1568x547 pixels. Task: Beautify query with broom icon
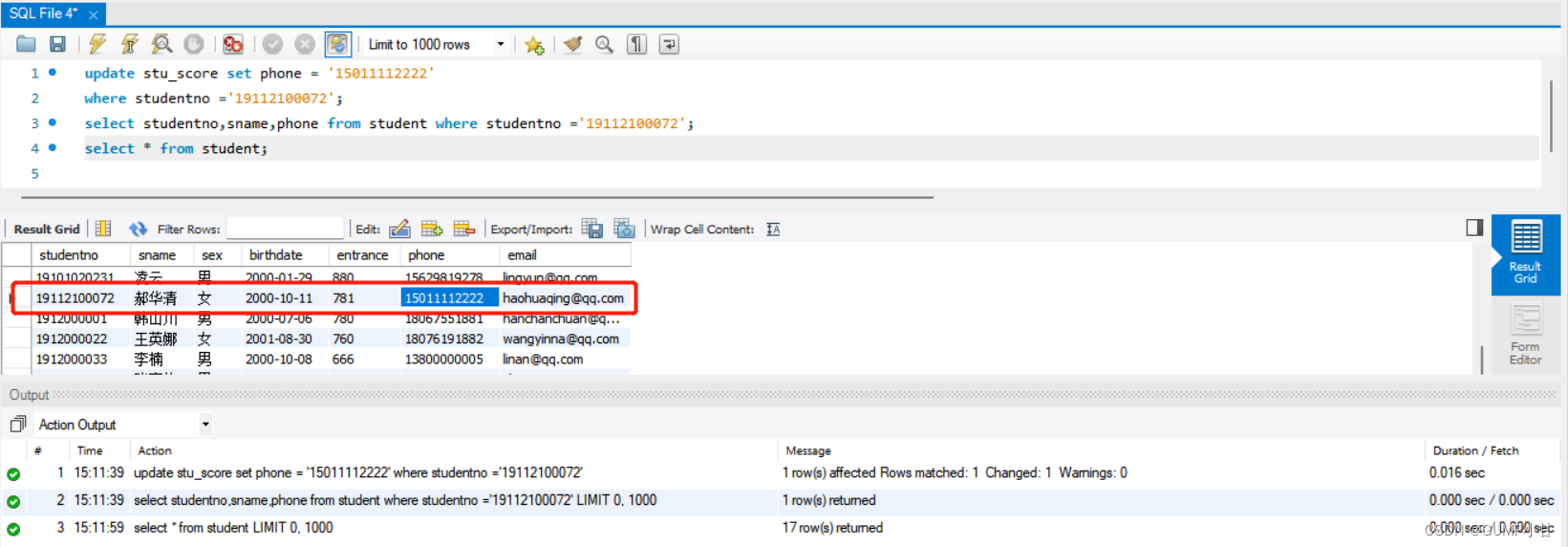point(572,44)
